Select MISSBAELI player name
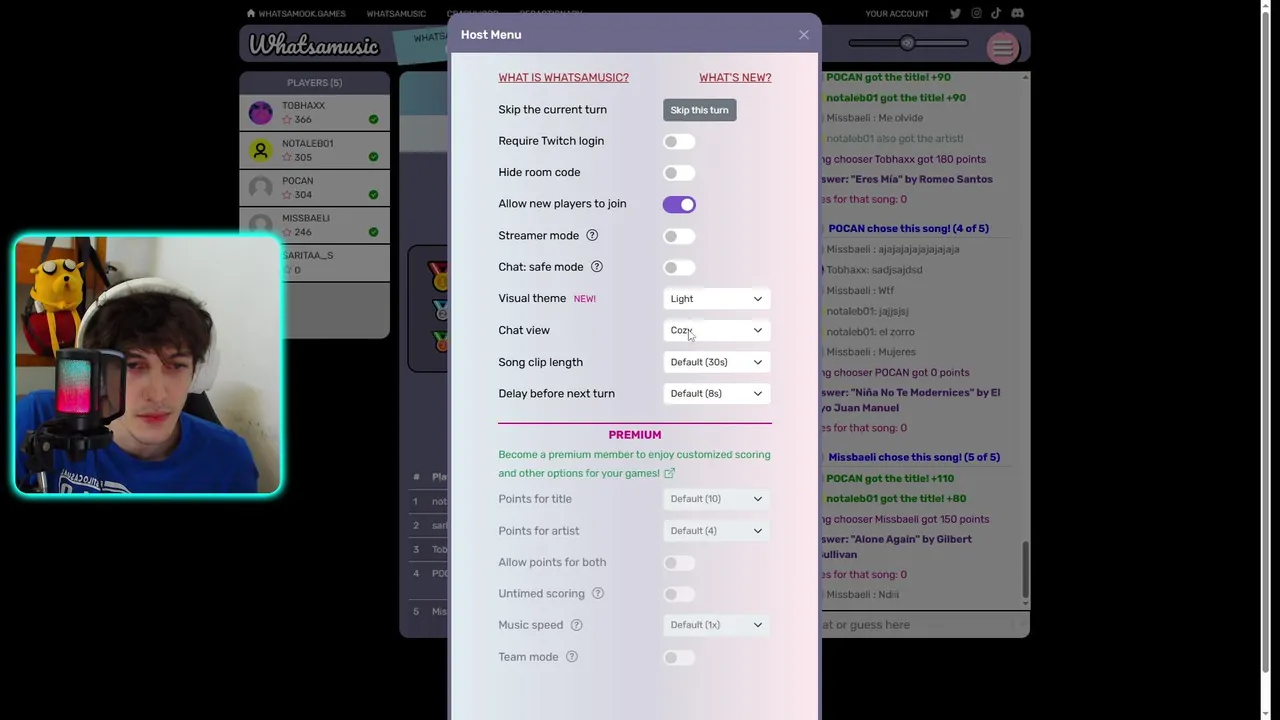The width and height of the screenshot is (1280, 720). (305, 218)
